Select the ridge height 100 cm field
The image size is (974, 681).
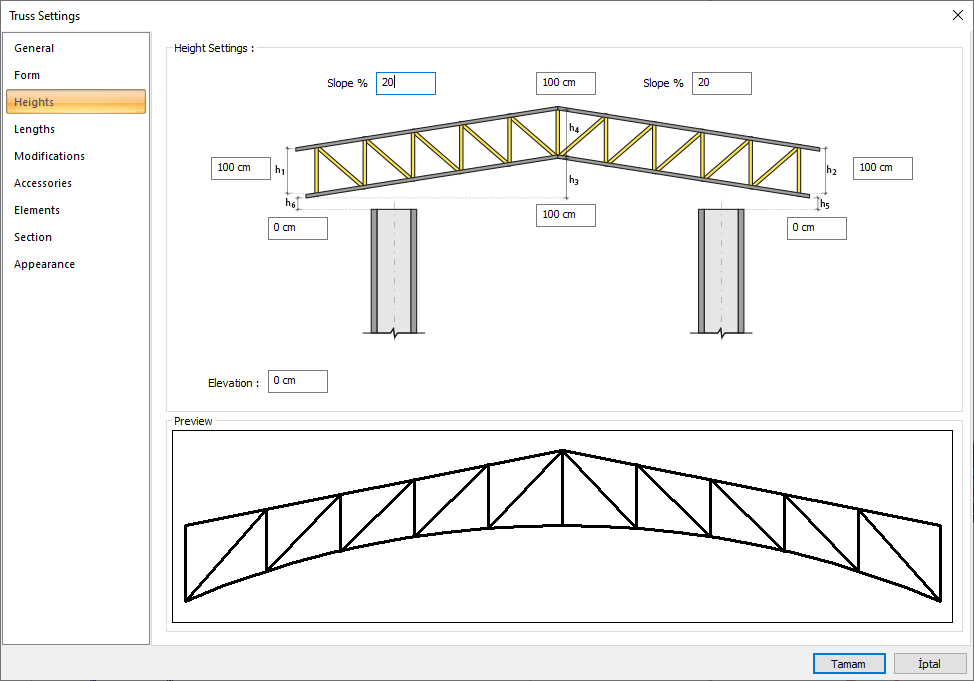(x=565, y=83)
